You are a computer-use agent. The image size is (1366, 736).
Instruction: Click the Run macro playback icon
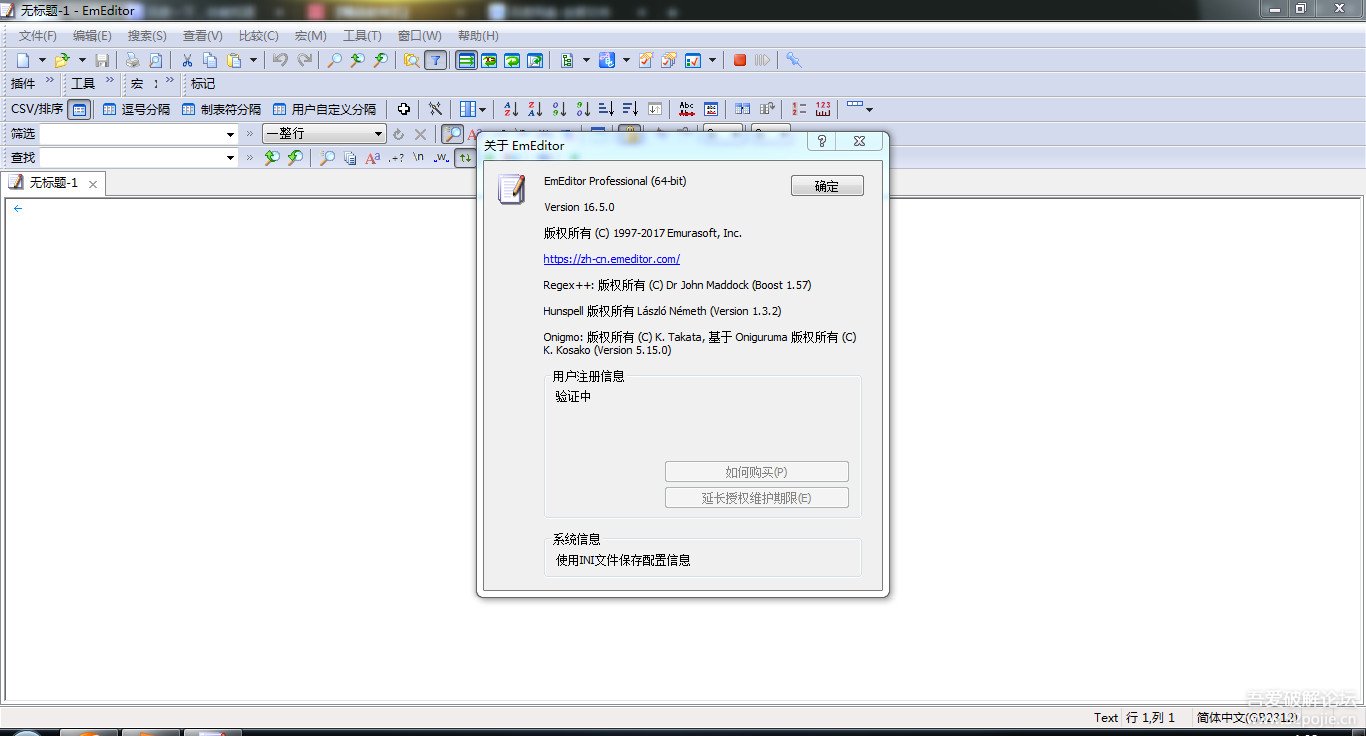click(763, 60)
